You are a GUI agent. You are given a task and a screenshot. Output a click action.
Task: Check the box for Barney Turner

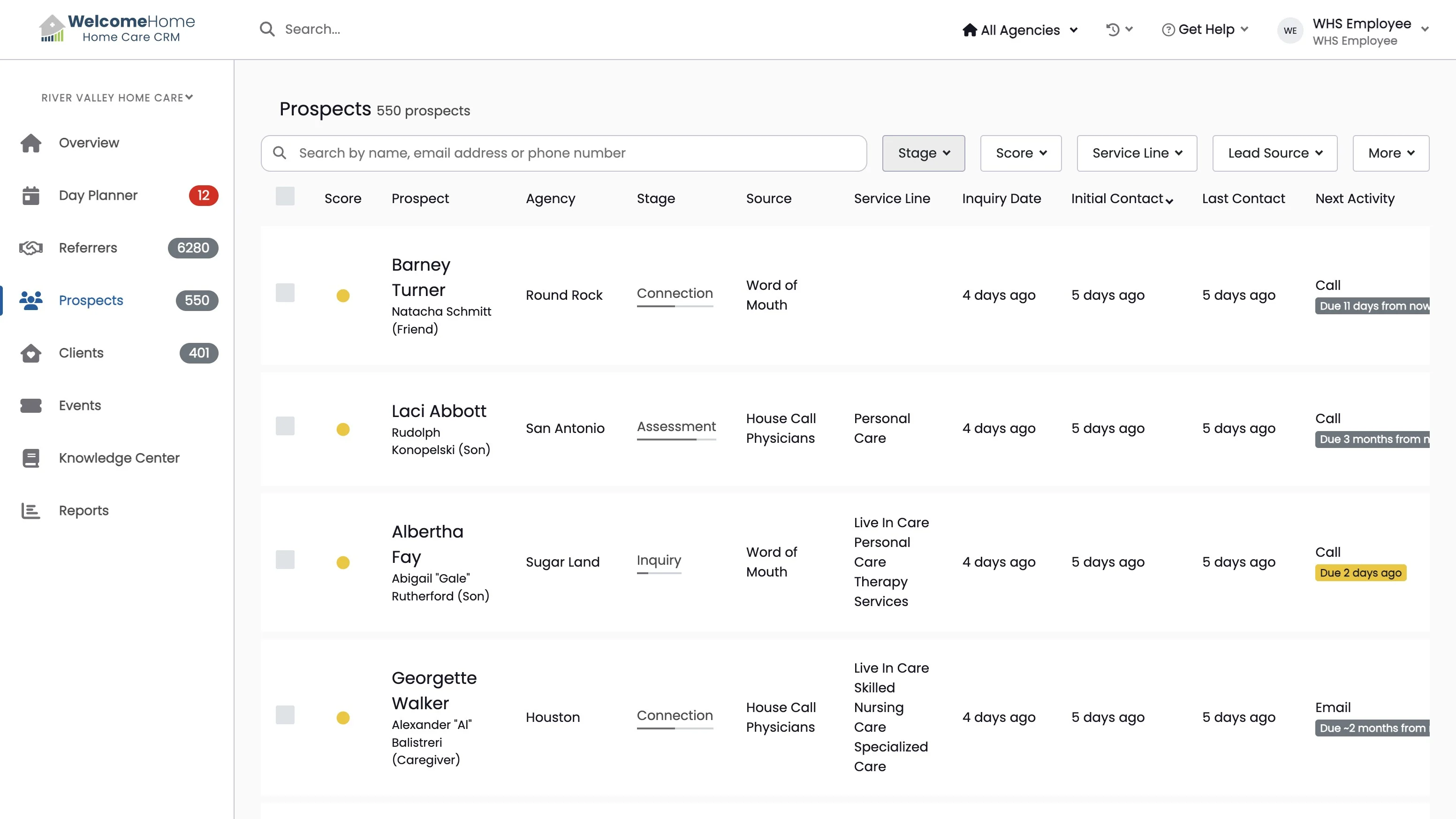[285, 293]
